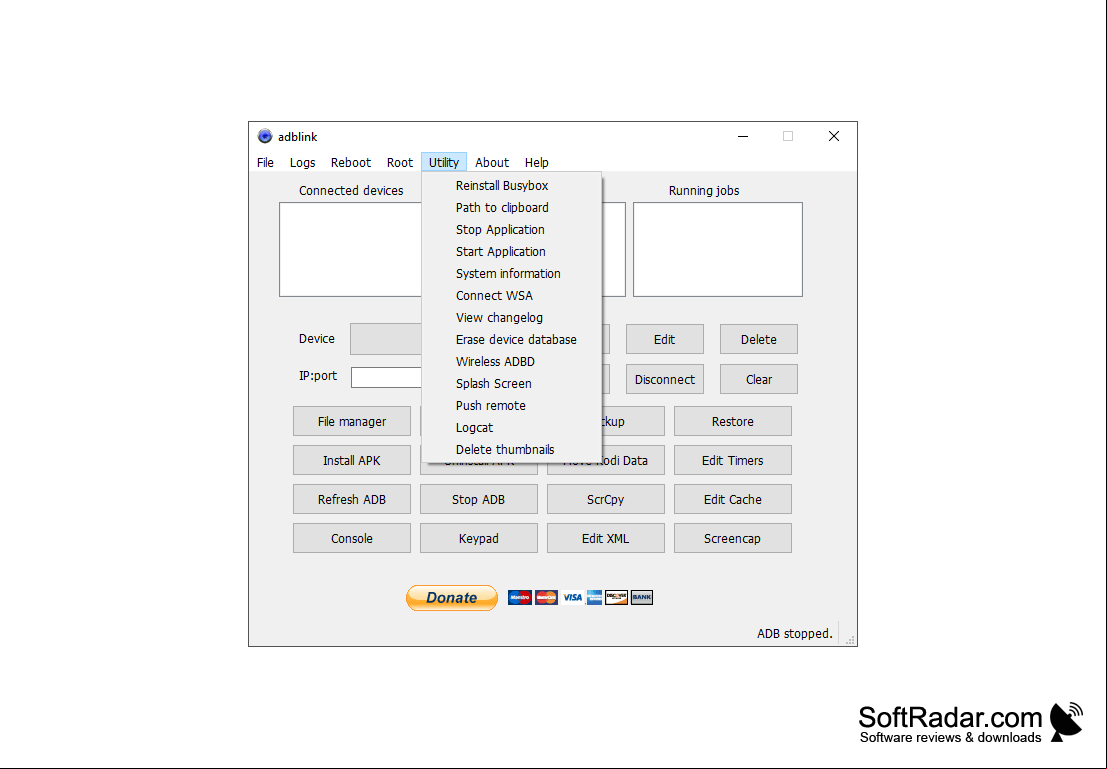Launch ScrCpy screen mirroring
1107x769 pixels.
coord(606,499)
